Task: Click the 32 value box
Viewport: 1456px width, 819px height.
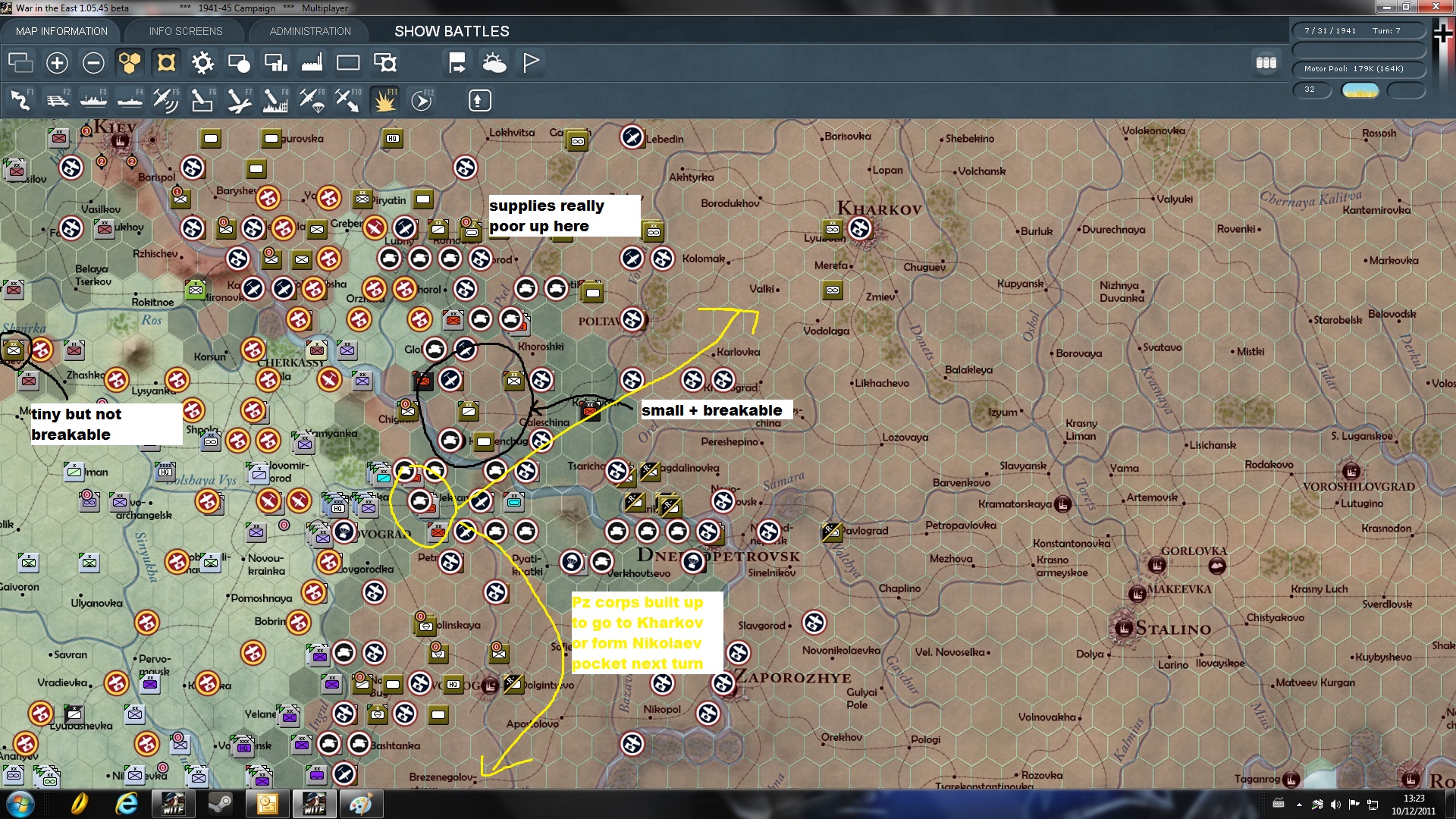Action: coord(1312,90)
